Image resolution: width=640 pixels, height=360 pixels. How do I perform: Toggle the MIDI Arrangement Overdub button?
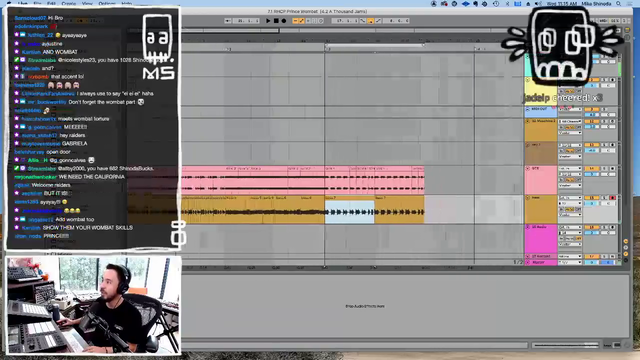tap(295, 21)
